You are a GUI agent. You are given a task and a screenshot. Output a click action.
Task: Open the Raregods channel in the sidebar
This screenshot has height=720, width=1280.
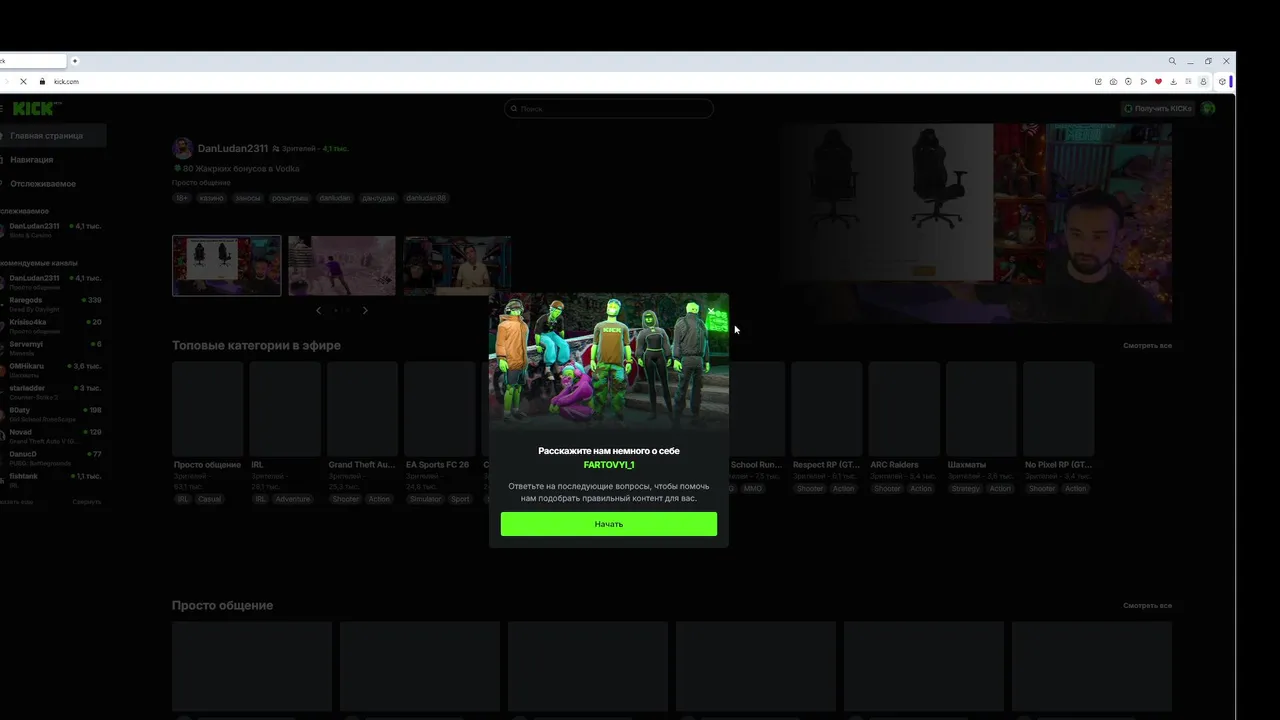pyautogui.click(x=52, y=304)
